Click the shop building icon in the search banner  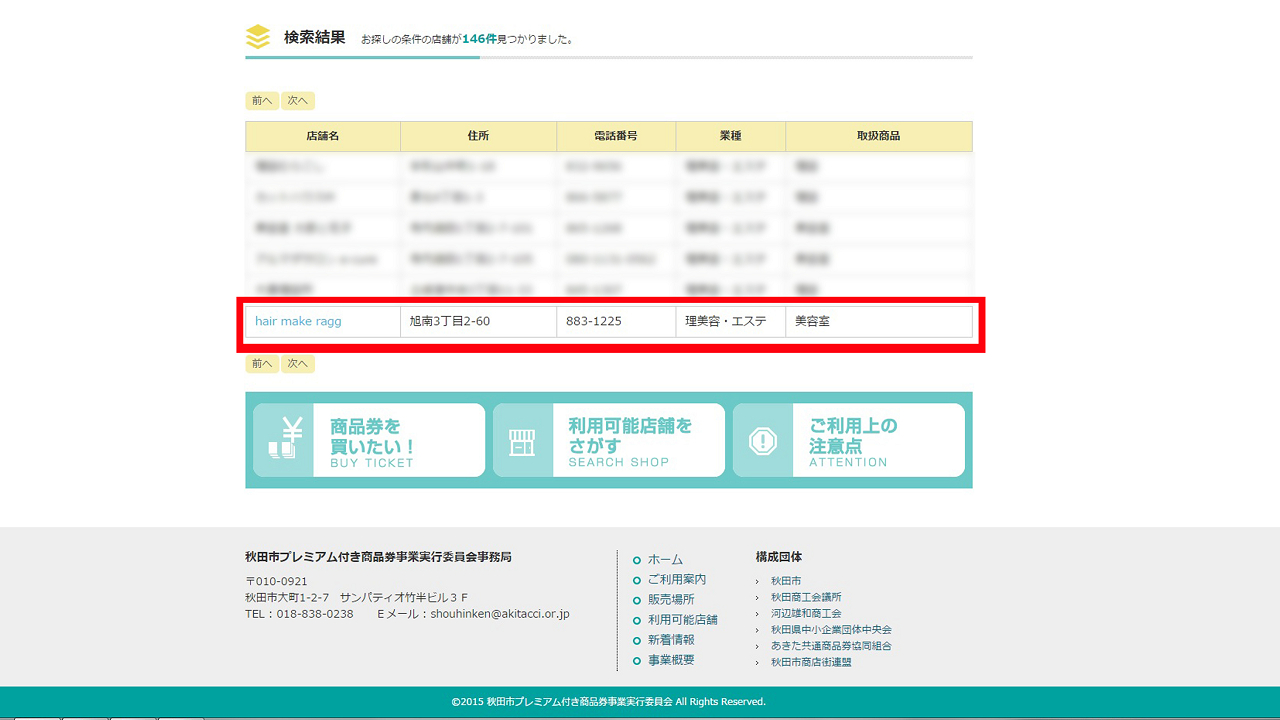[522, 441]
